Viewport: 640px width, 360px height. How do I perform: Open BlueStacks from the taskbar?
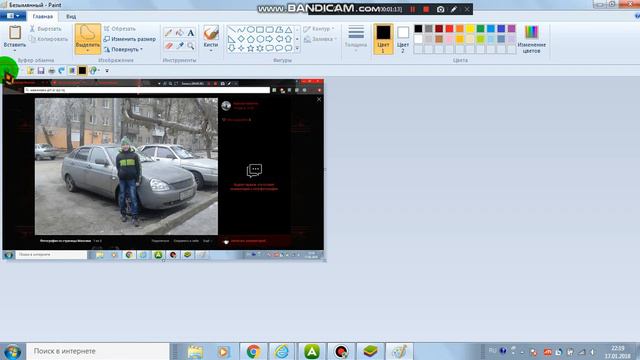pyautogui.click(x=370, y=351)
